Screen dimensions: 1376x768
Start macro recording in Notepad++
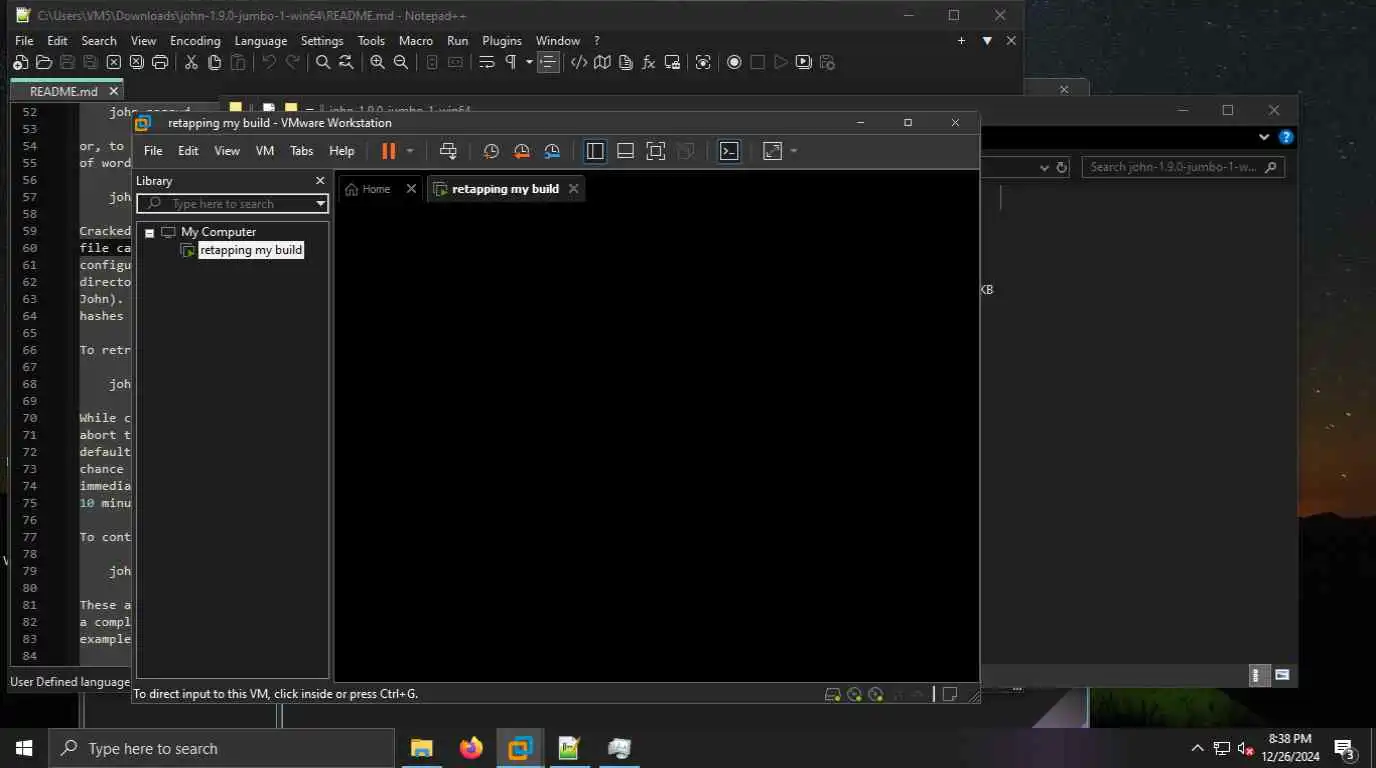click(x=734, y=62)
